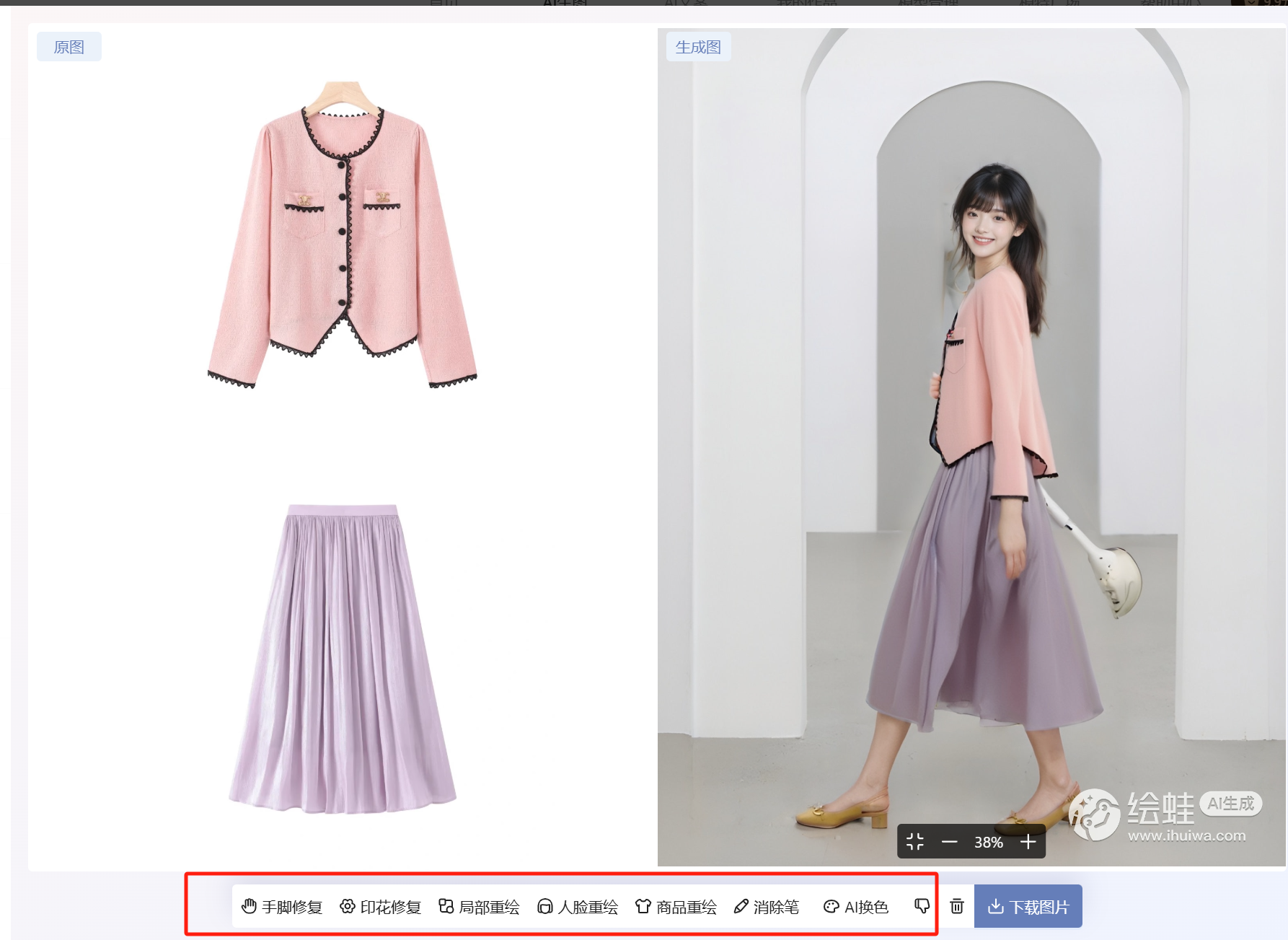Zoom in with the plus button
Screen dimensions: 1288x940
tap(1028, 841)
